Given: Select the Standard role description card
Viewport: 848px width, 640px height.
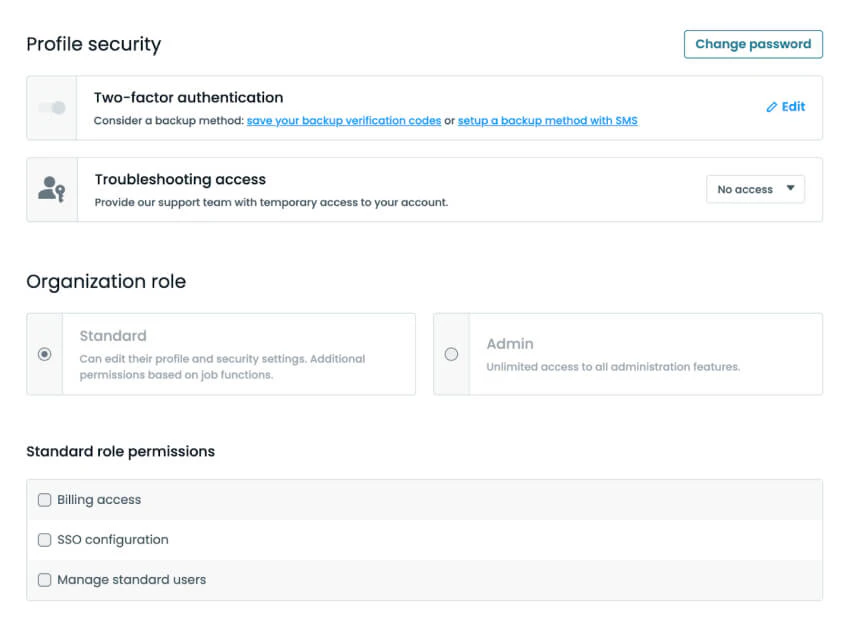Looking at the screenshot, I should (x=230, y=354).
